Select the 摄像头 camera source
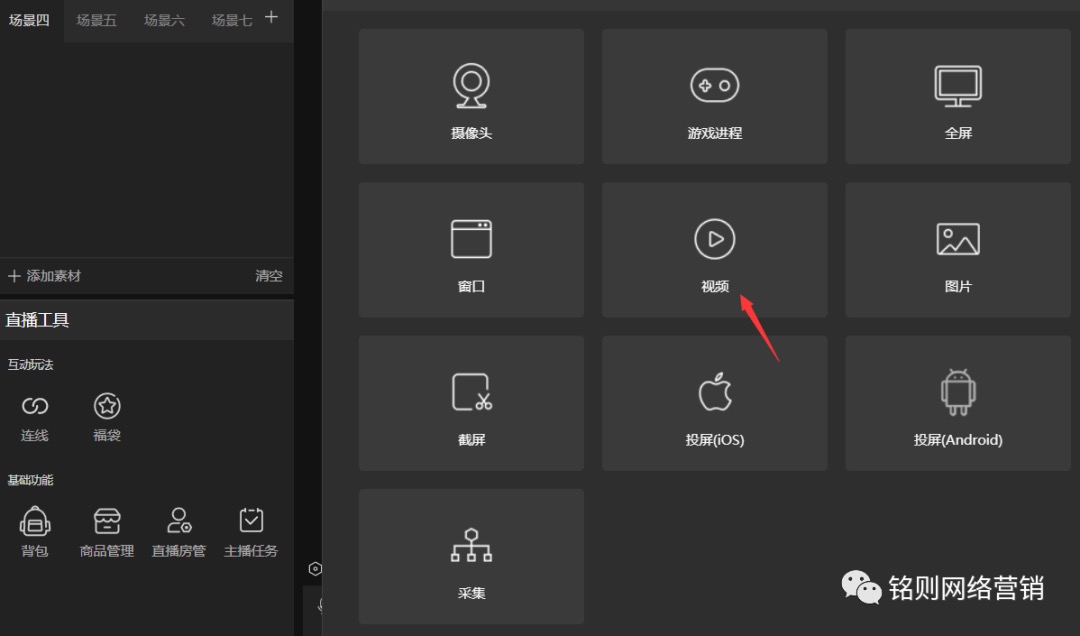This screenshot has height=636, width=1080. (471, 96)
